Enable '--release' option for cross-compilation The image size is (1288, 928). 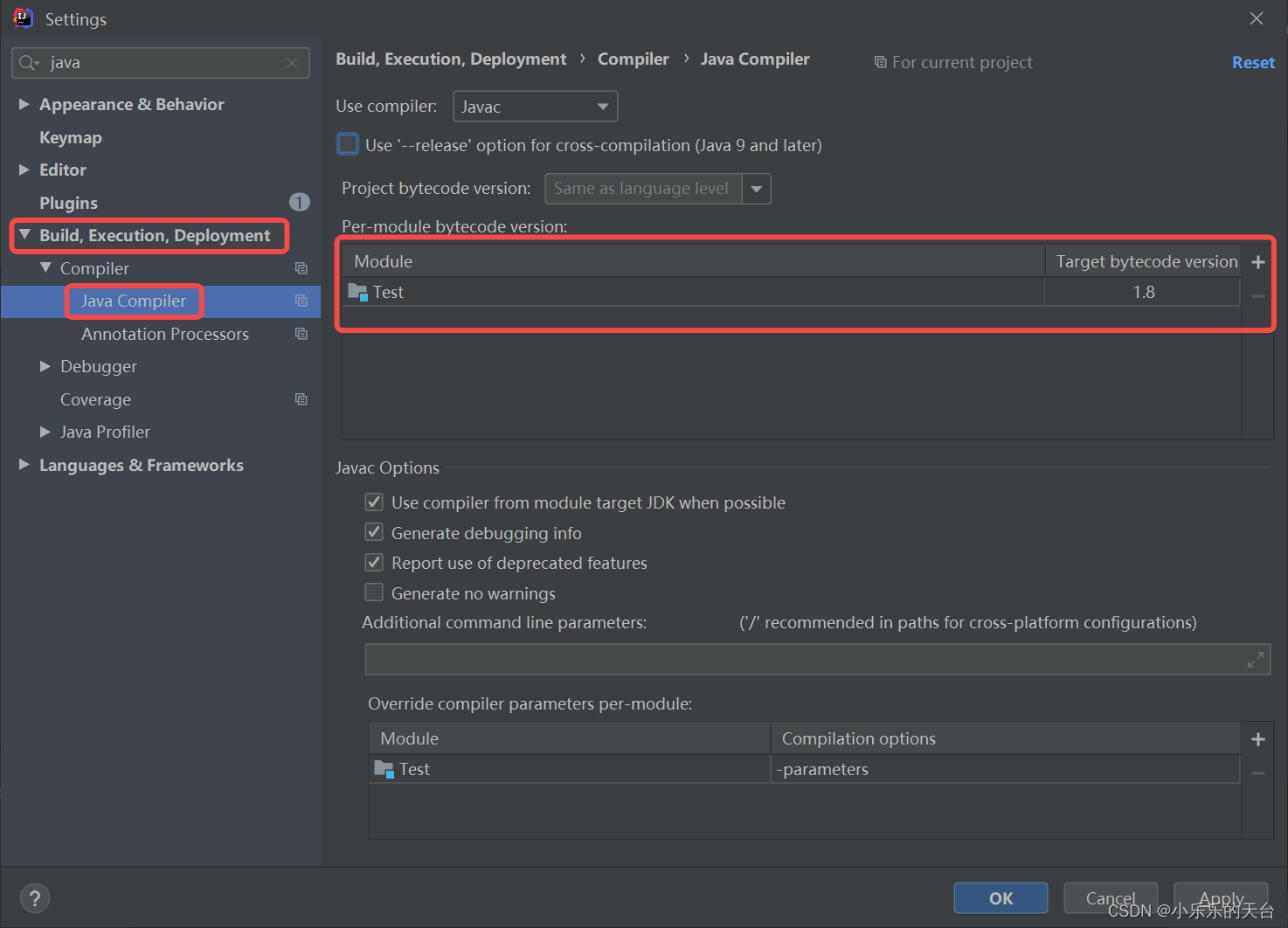[x=348, y=144]
